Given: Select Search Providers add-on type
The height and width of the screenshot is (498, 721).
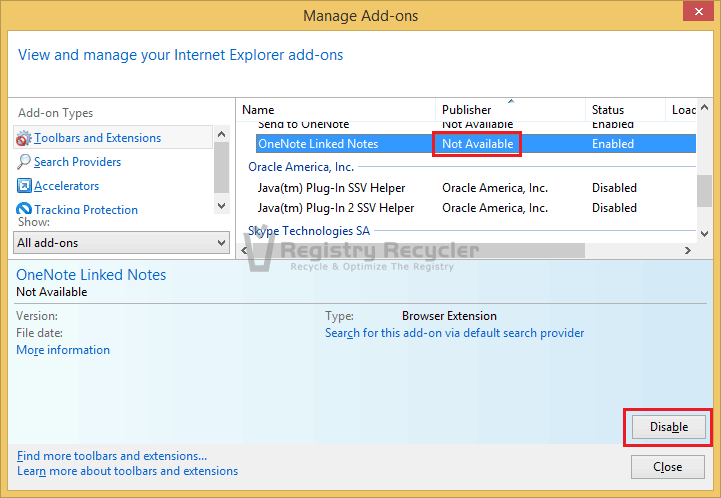Looking at the screenshot, I should pyautogui.click(x=77, y=162).
